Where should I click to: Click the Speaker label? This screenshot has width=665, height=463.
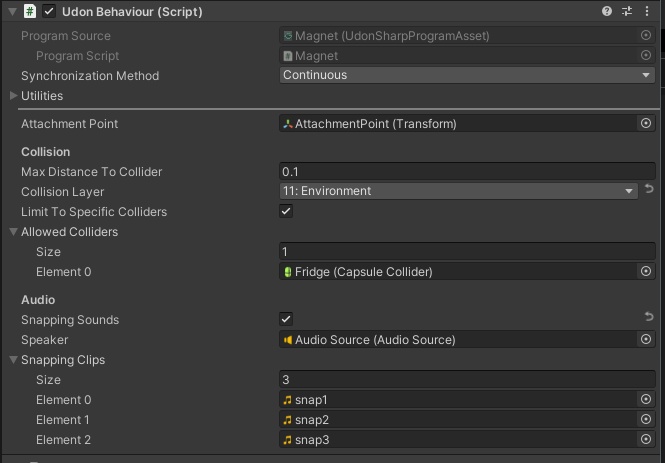(x=45, y=340)
